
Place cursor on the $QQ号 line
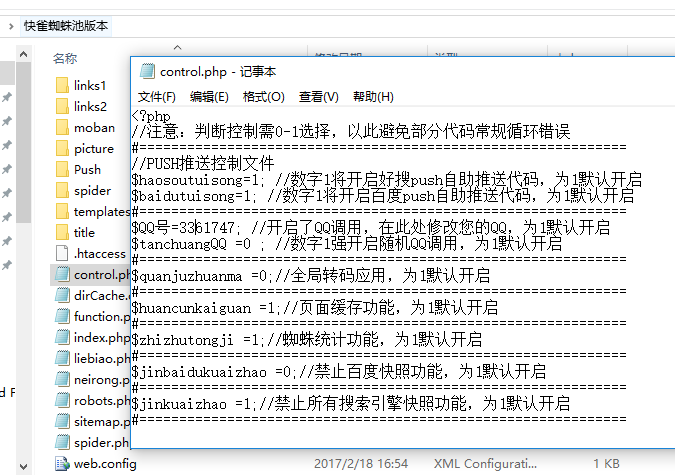pyautogui.click(x=371, y=227)
